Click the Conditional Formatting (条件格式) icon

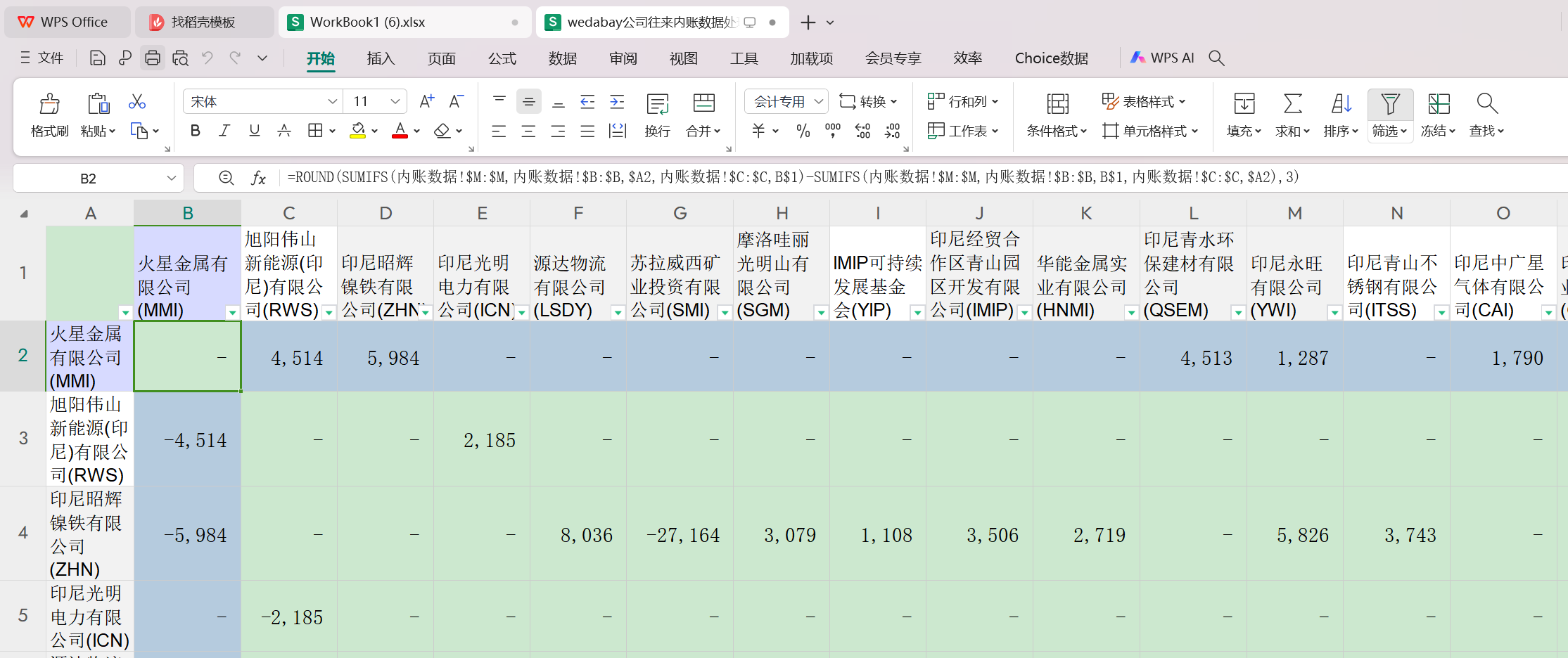(1057, 104)
